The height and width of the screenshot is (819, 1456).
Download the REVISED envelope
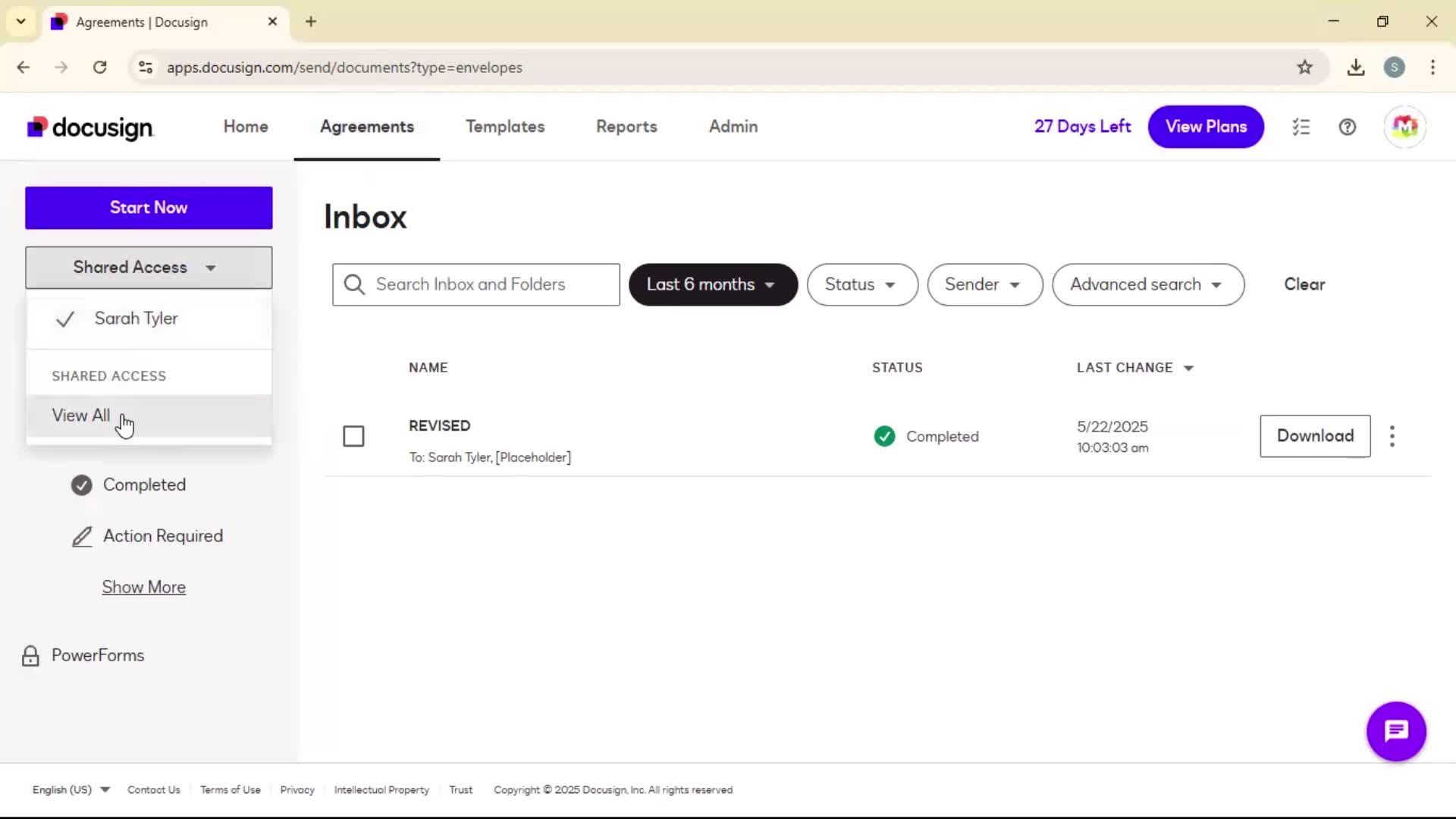click(x=1314, y=436)
